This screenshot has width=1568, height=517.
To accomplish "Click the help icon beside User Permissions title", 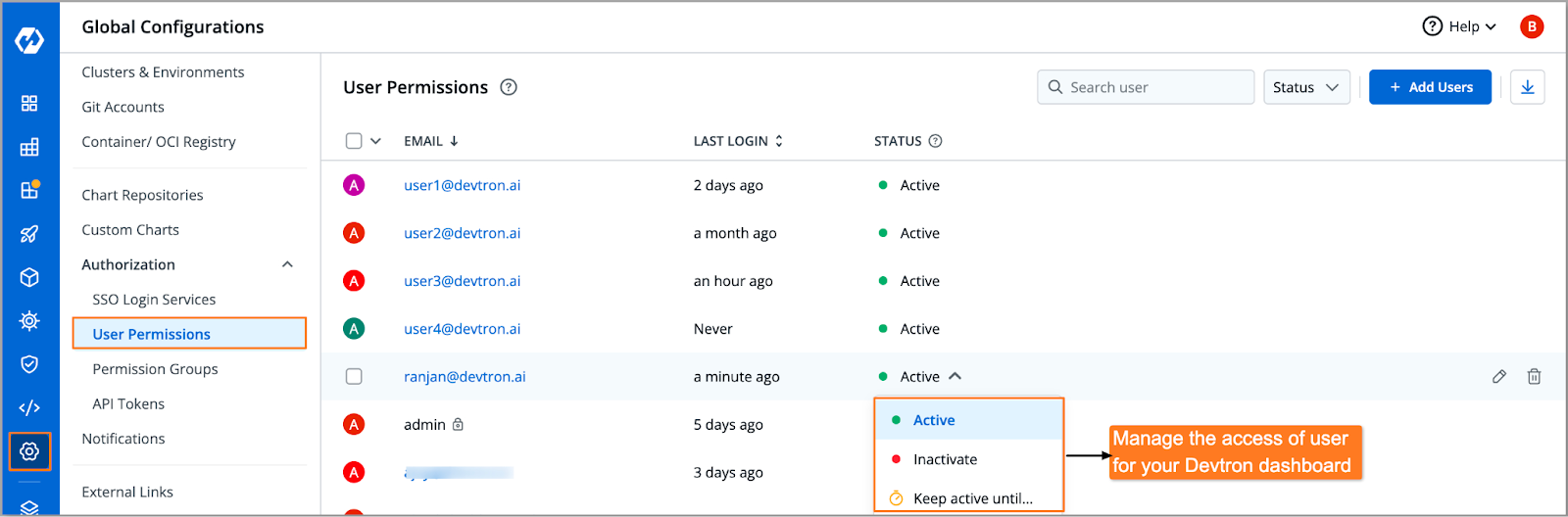I will click(x=509, y=87).
